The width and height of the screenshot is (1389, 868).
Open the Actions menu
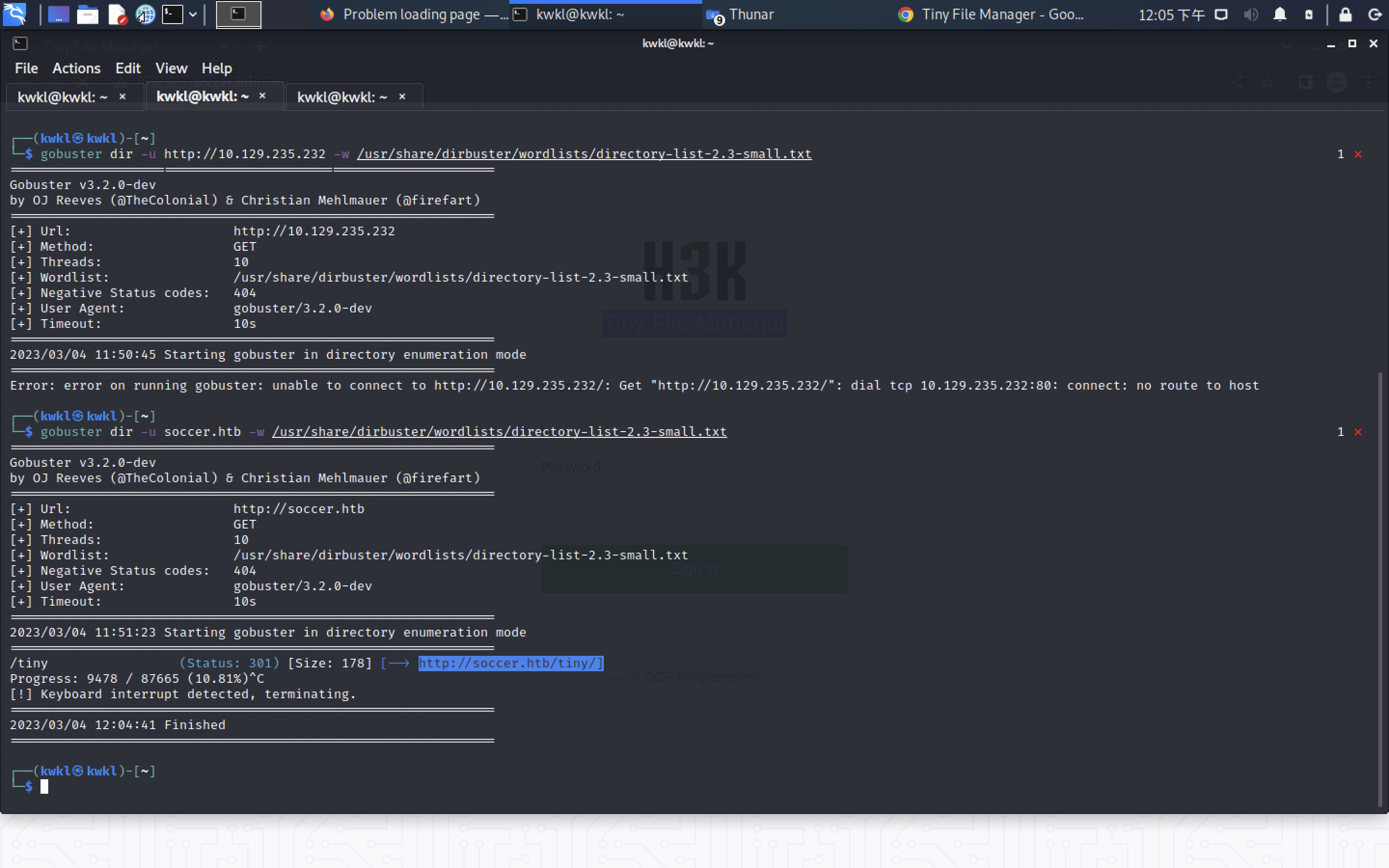[x=76, y=68]
